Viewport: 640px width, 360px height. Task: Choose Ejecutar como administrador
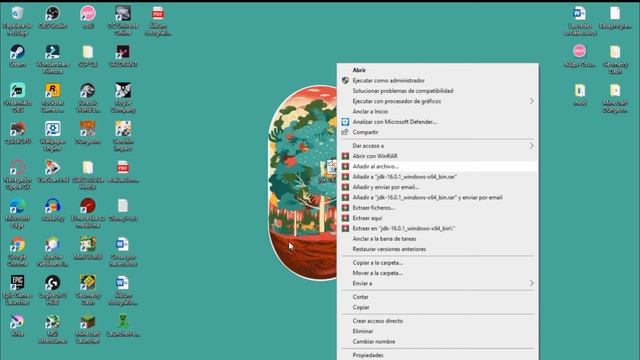tap(438, 80)
